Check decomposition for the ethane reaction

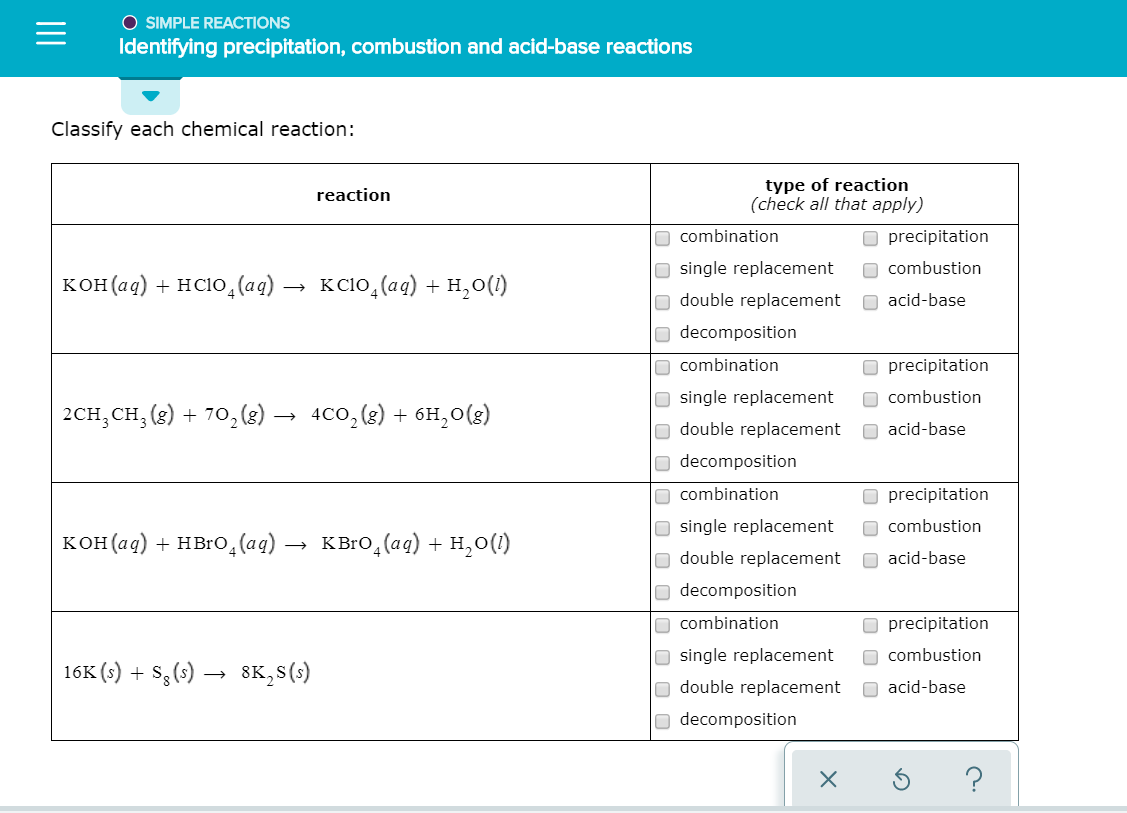pyautogui.click(x=662, y=463)
